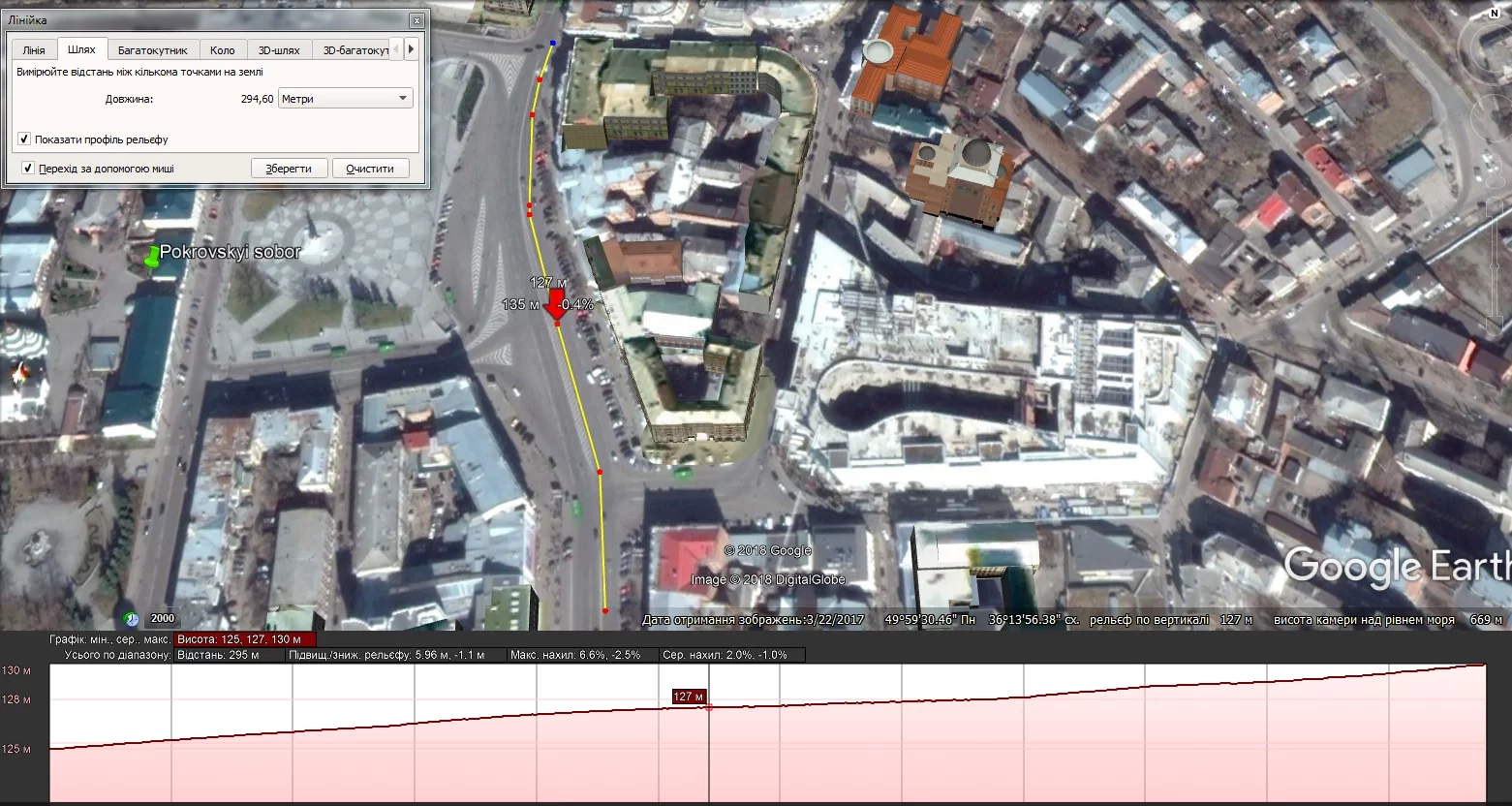Select the Коло tab

tap(223, 49)
